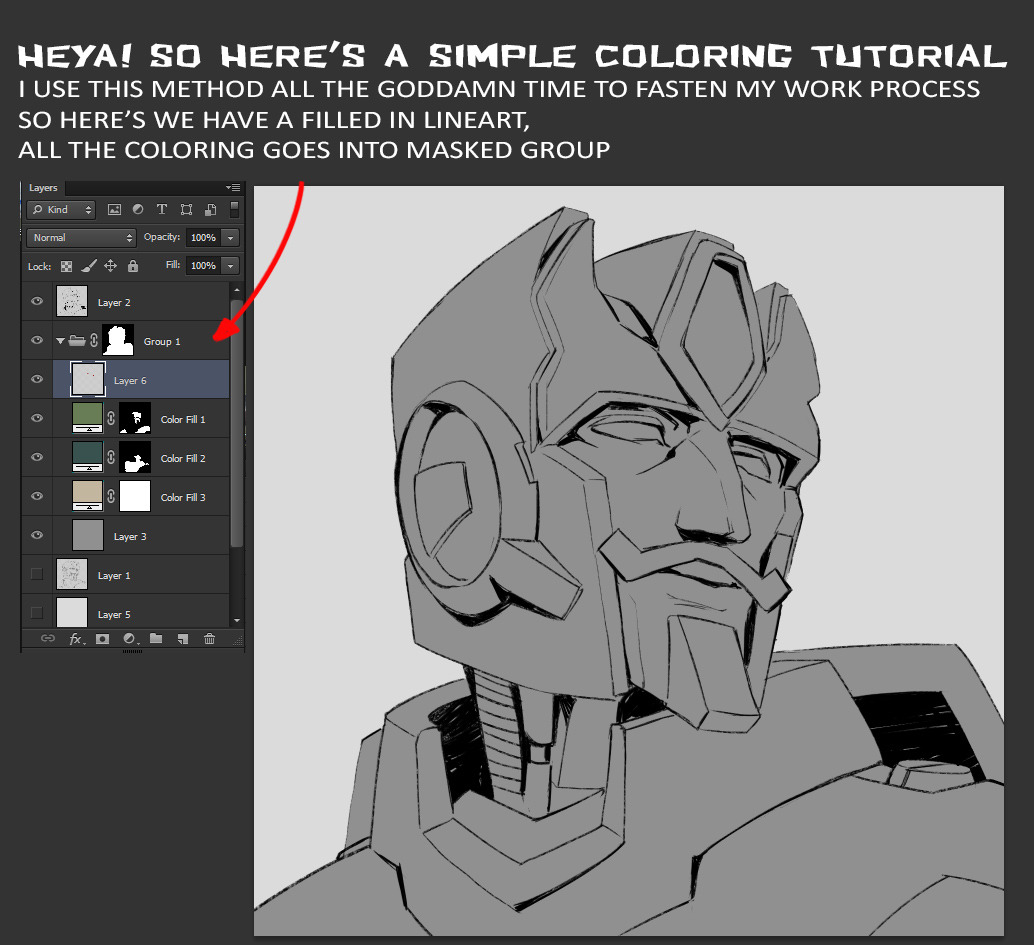This screenshot has height=945, width=1034.
Task: Select the Group 1 name
Action: tap(162, 342)
